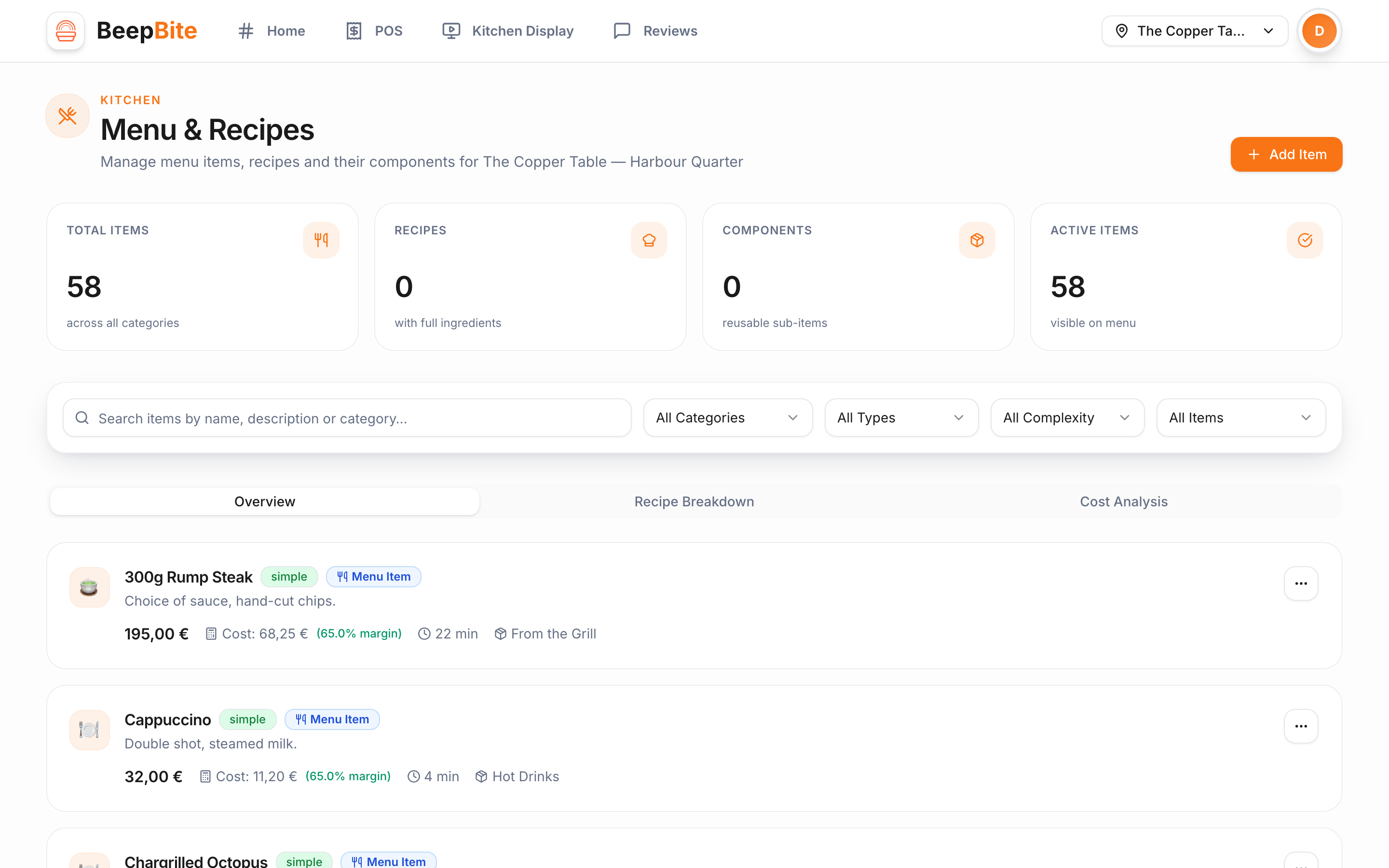Click calculator icon beside Cost: 68,25 €
This screenshot has width=1389, height=868.
pyautogui.click(x=211, y=634)
